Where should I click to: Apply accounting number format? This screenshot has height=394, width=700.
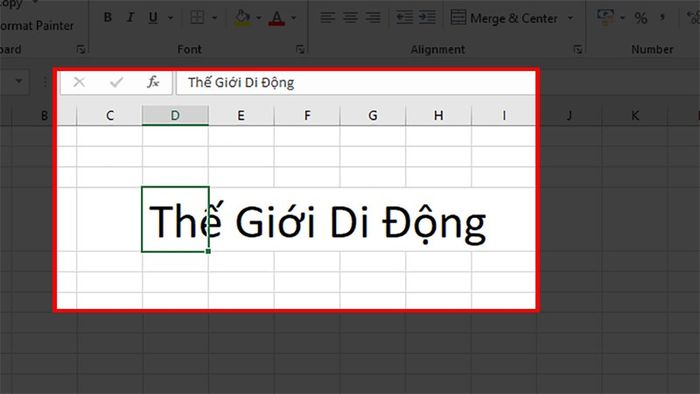click(x=606, y=17)
